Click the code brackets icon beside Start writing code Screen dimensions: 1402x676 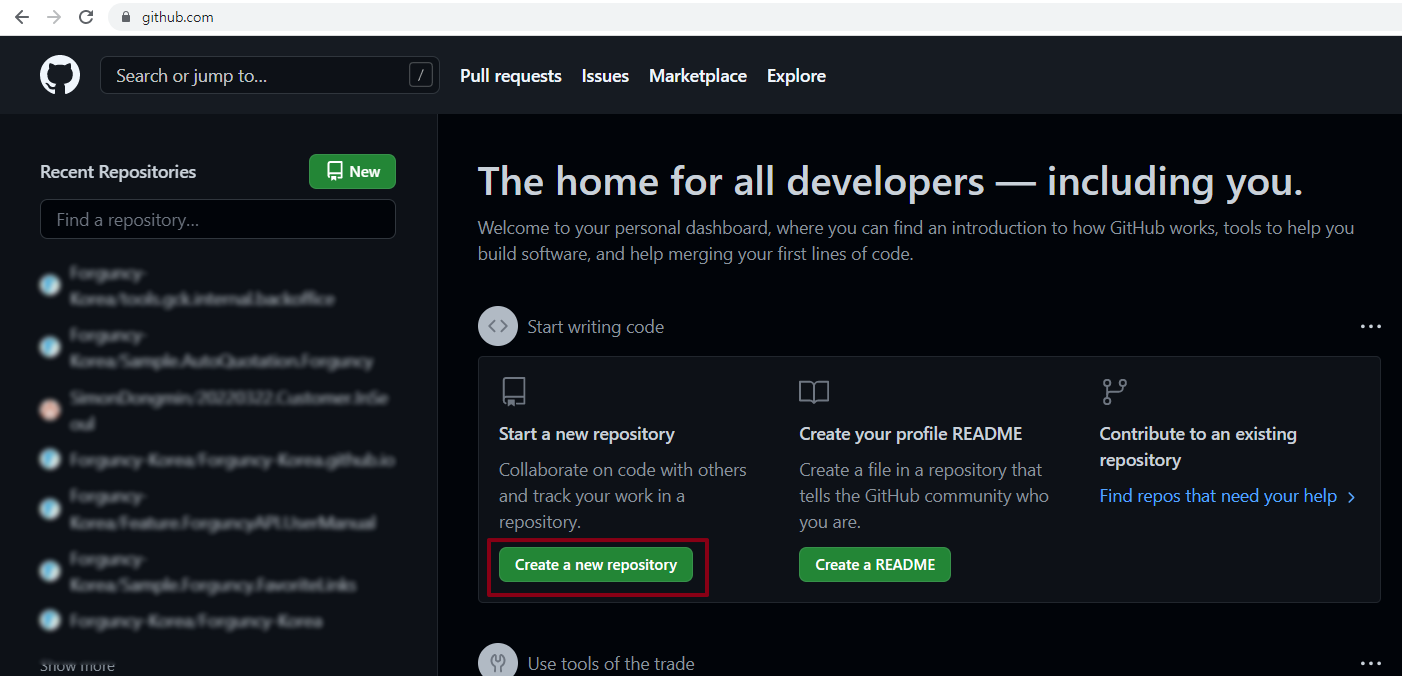click(498, 327)
